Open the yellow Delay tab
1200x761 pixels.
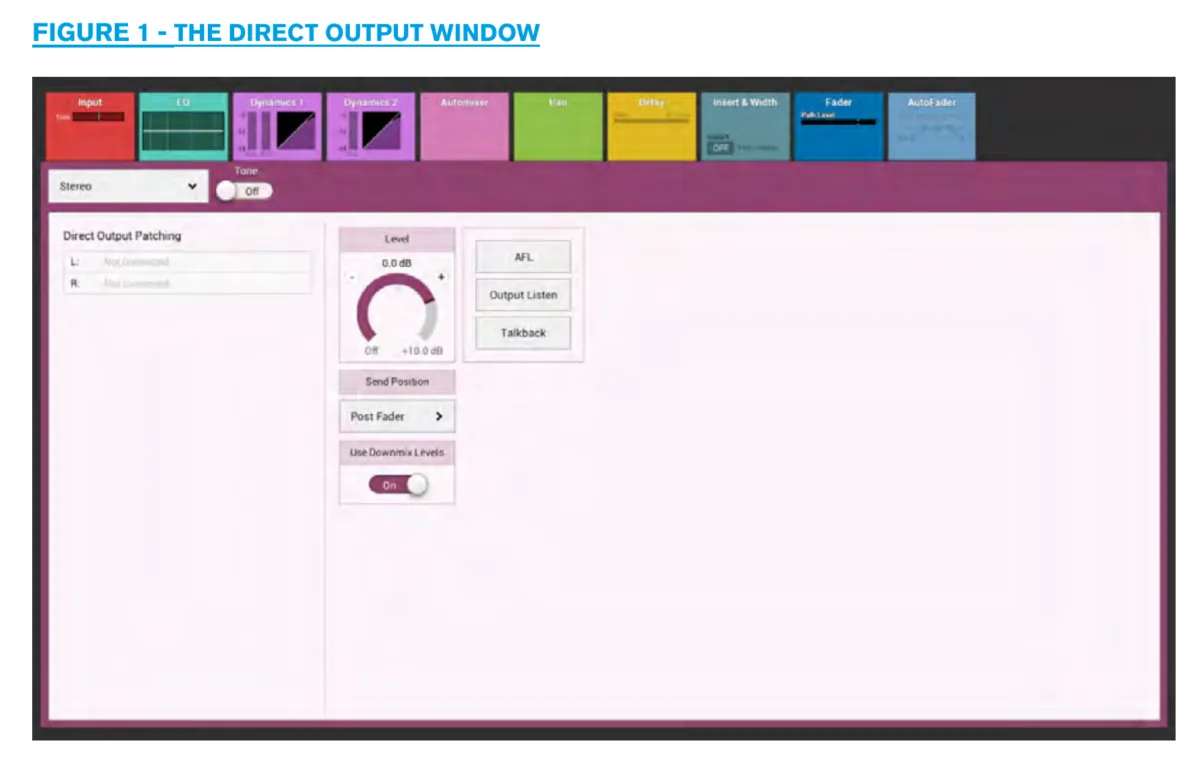(x=652, y=126)
